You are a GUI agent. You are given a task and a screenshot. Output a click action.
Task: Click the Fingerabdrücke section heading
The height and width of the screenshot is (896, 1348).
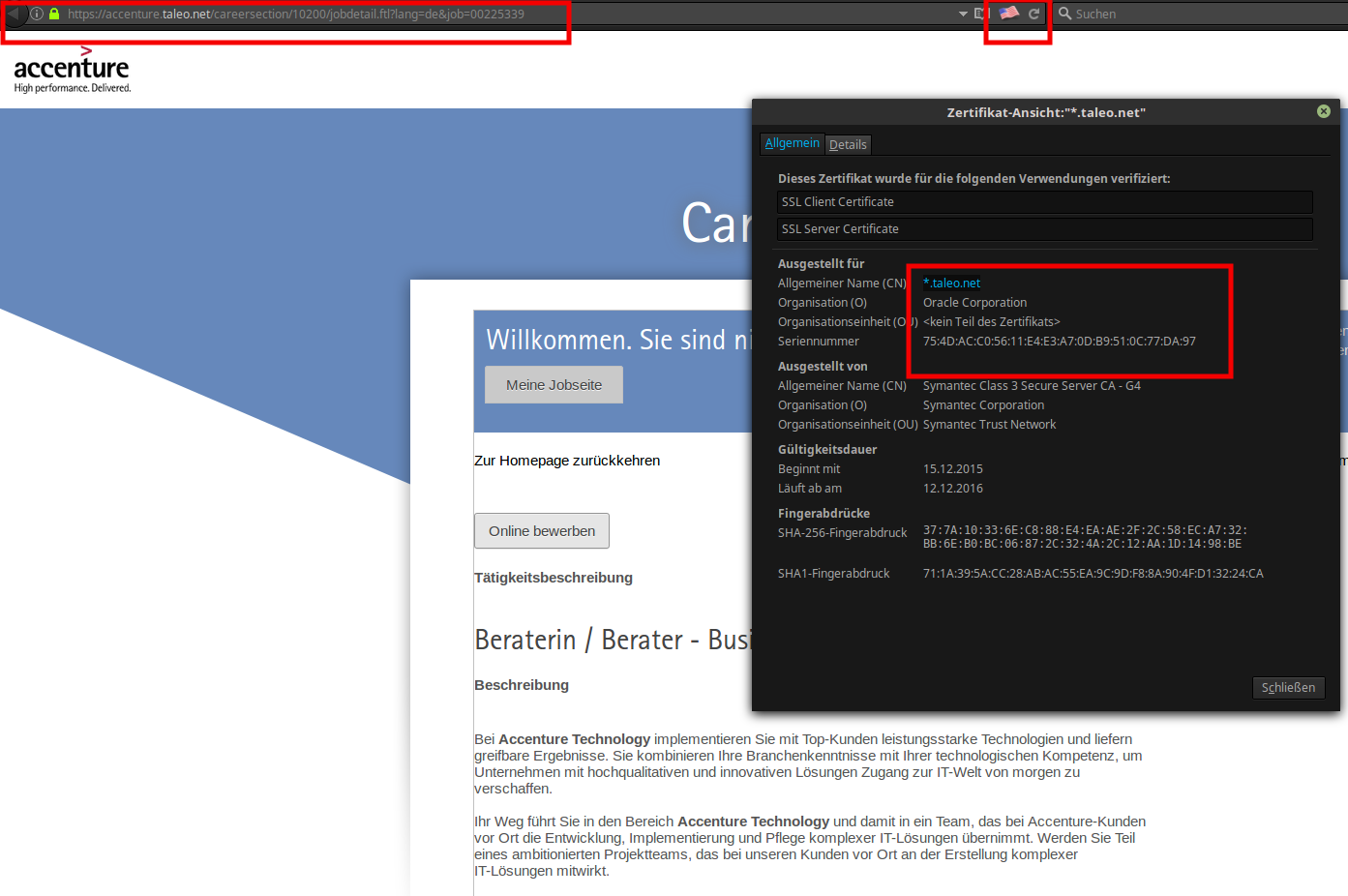824,514
